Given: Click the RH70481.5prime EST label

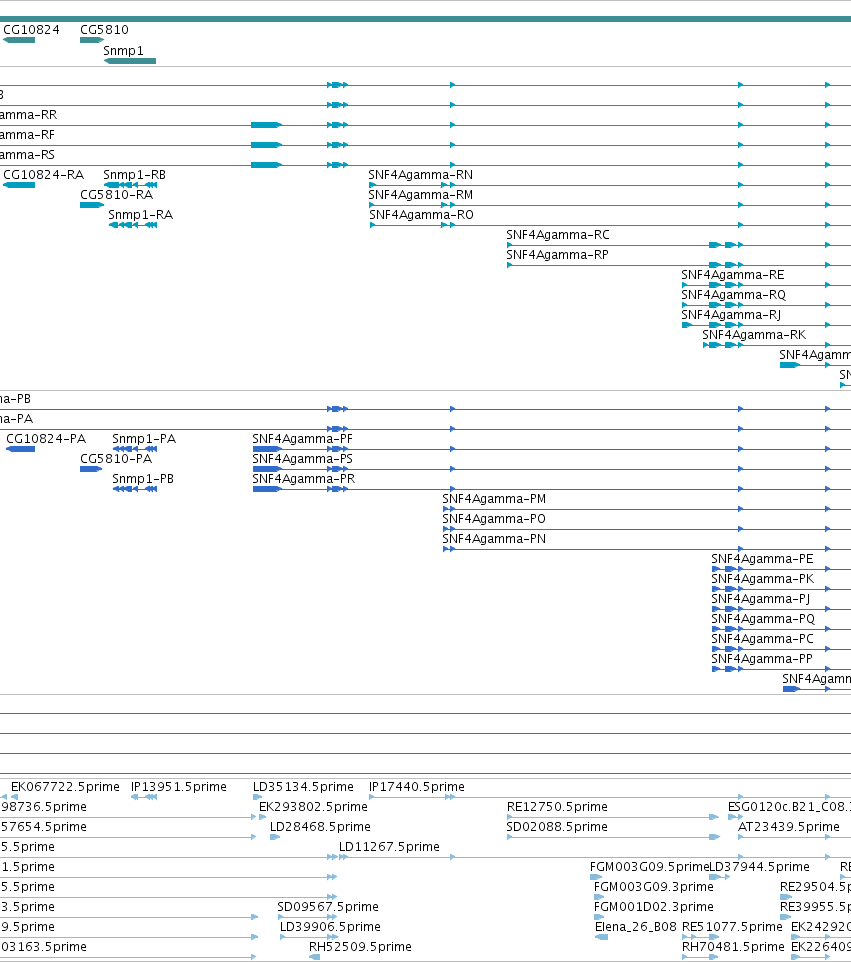Looking at the screenshot, I should tap(733, 947).
